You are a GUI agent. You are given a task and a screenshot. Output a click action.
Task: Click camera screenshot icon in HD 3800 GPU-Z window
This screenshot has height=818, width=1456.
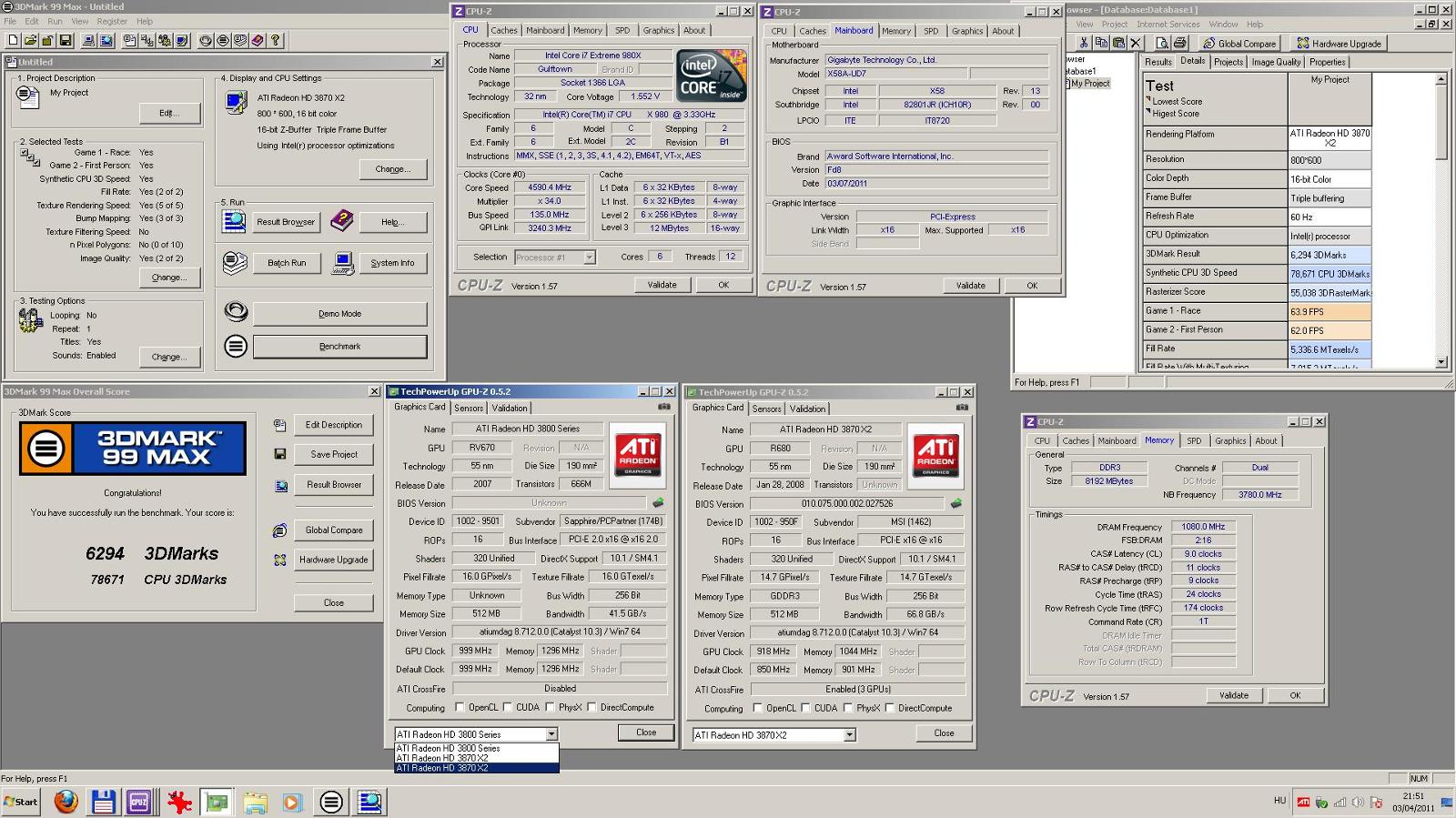point(664,407)
